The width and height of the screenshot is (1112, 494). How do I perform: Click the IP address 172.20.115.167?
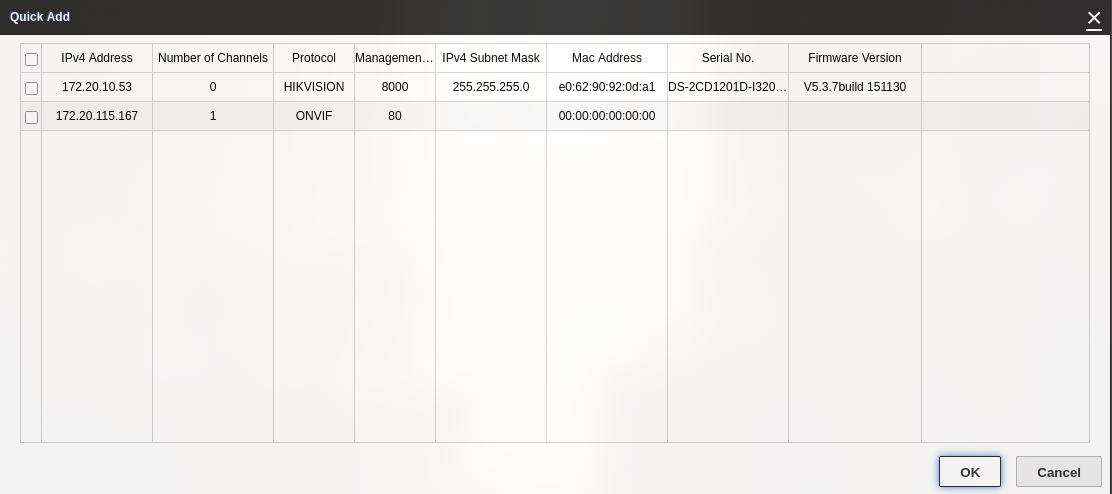(x=97, y=116)
